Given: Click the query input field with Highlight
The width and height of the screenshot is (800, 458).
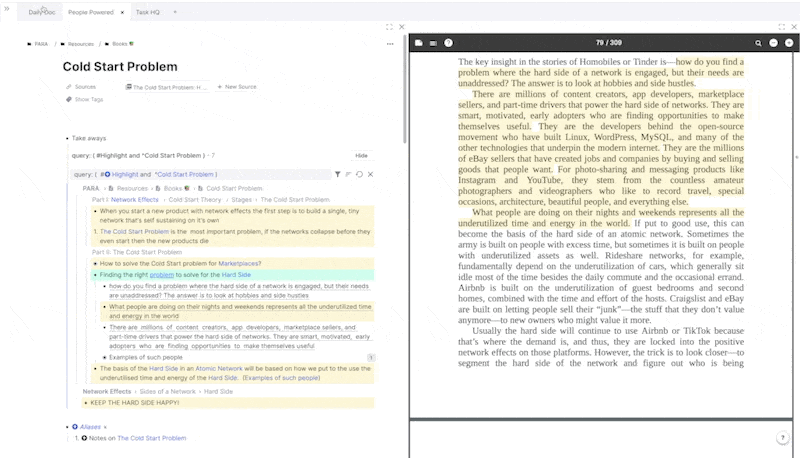Looking at the screenshot, I should pos(201,174).
